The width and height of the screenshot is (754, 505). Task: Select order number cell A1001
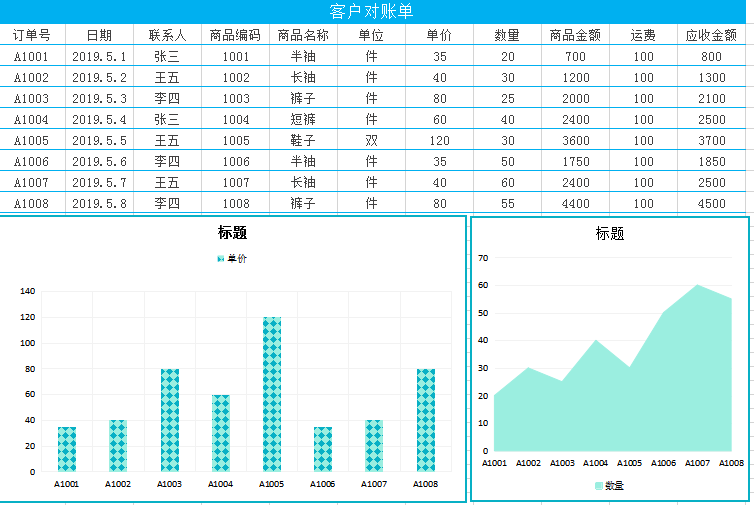click(x=32, y=56)
